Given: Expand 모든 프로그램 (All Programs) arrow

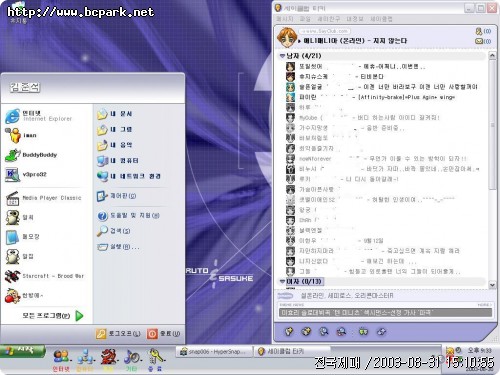Looking at the screenshot, I should [x=79, y=316].
